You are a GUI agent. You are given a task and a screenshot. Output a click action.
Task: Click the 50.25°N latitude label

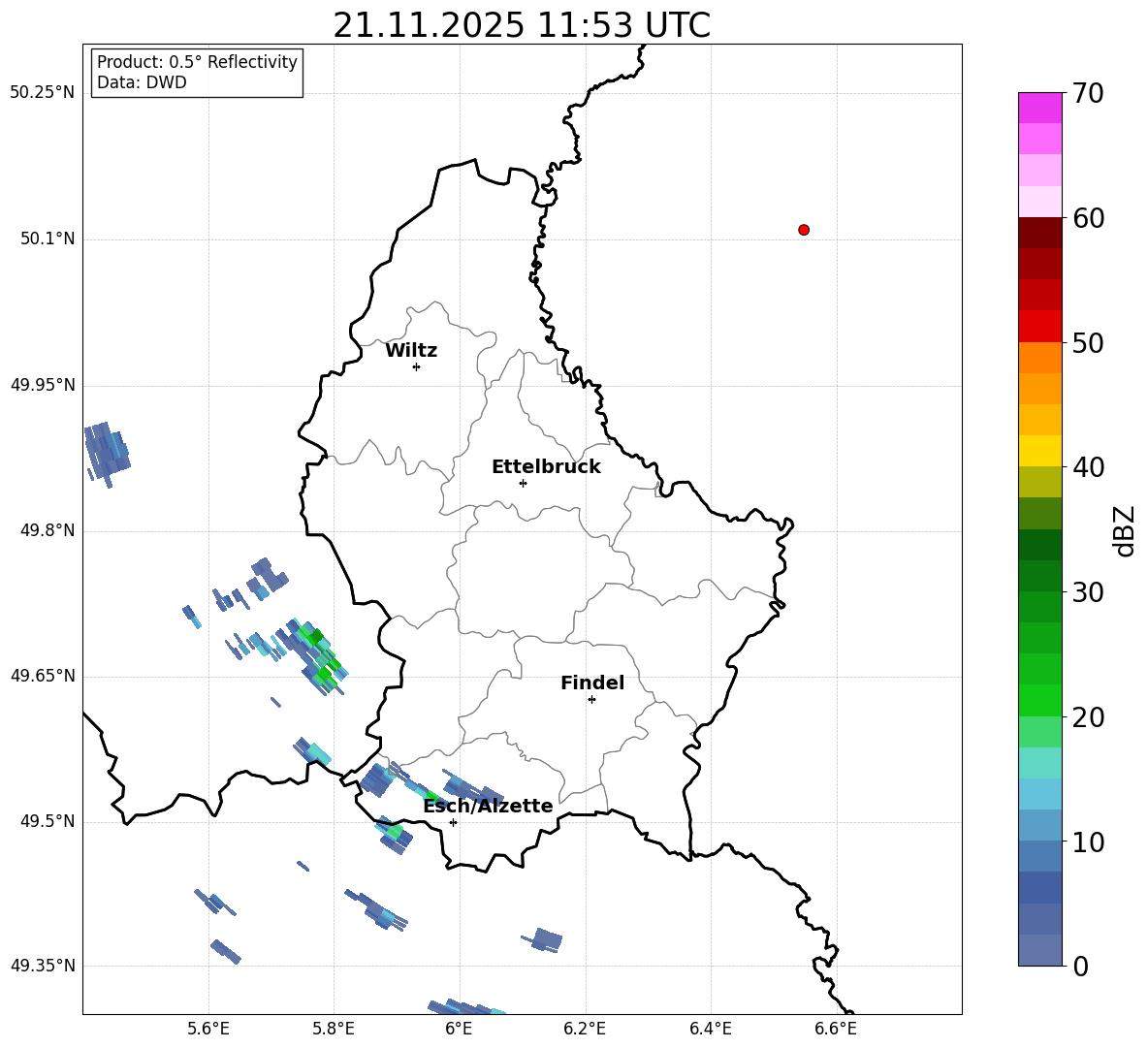[x=43, y=93]
